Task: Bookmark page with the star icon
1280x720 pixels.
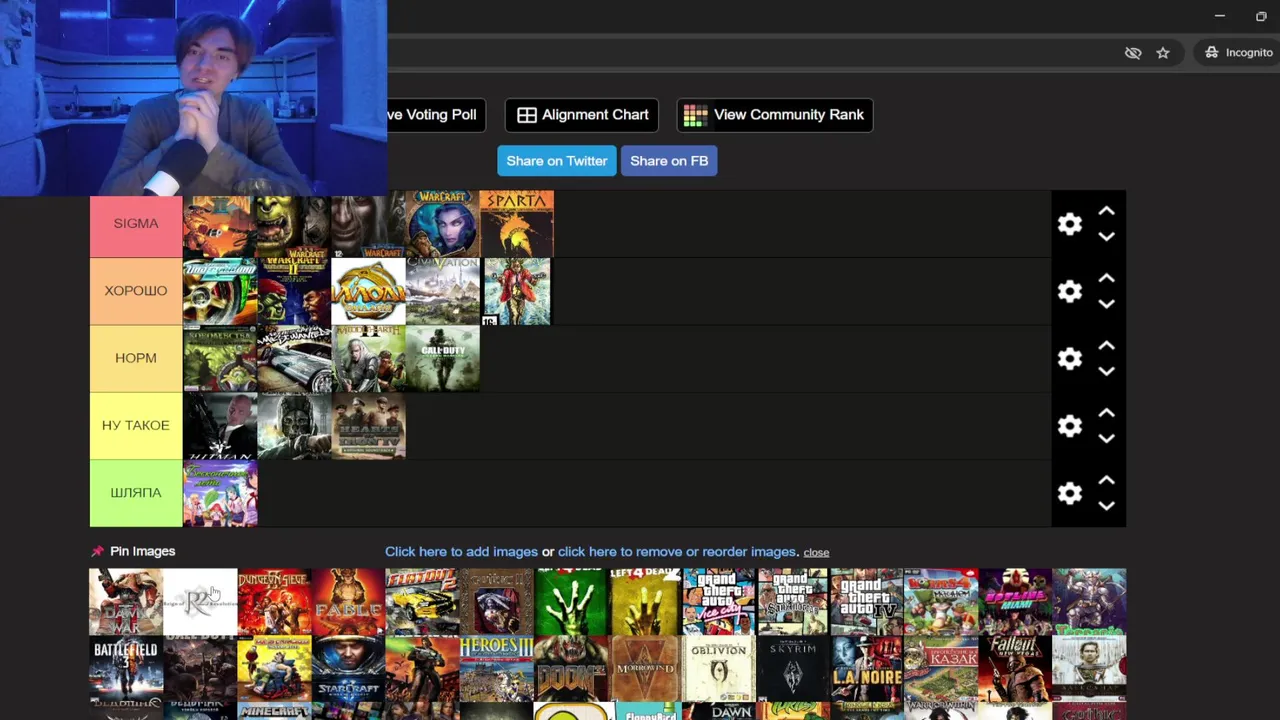Action: 1163,53
